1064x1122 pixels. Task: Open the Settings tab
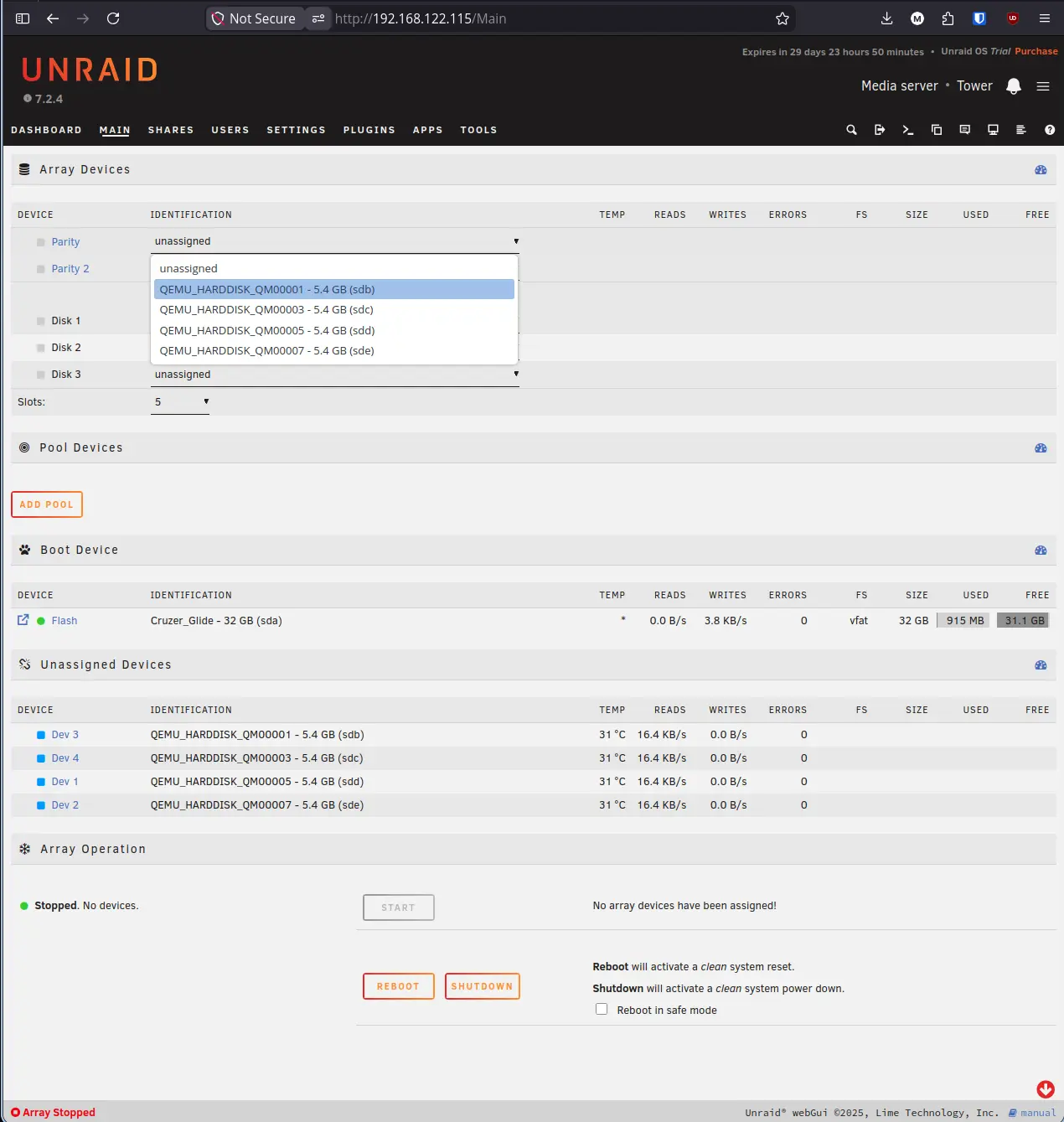coord(296,130)
